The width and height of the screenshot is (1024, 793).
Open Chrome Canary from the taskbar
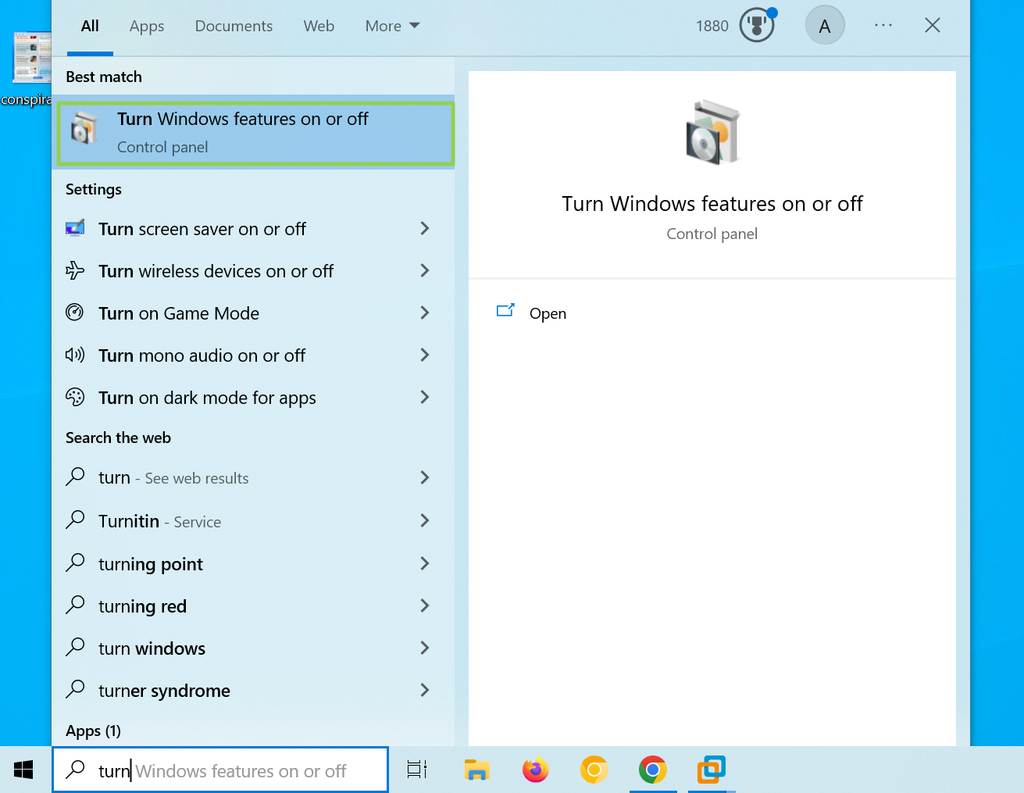(x=594, y=770)
